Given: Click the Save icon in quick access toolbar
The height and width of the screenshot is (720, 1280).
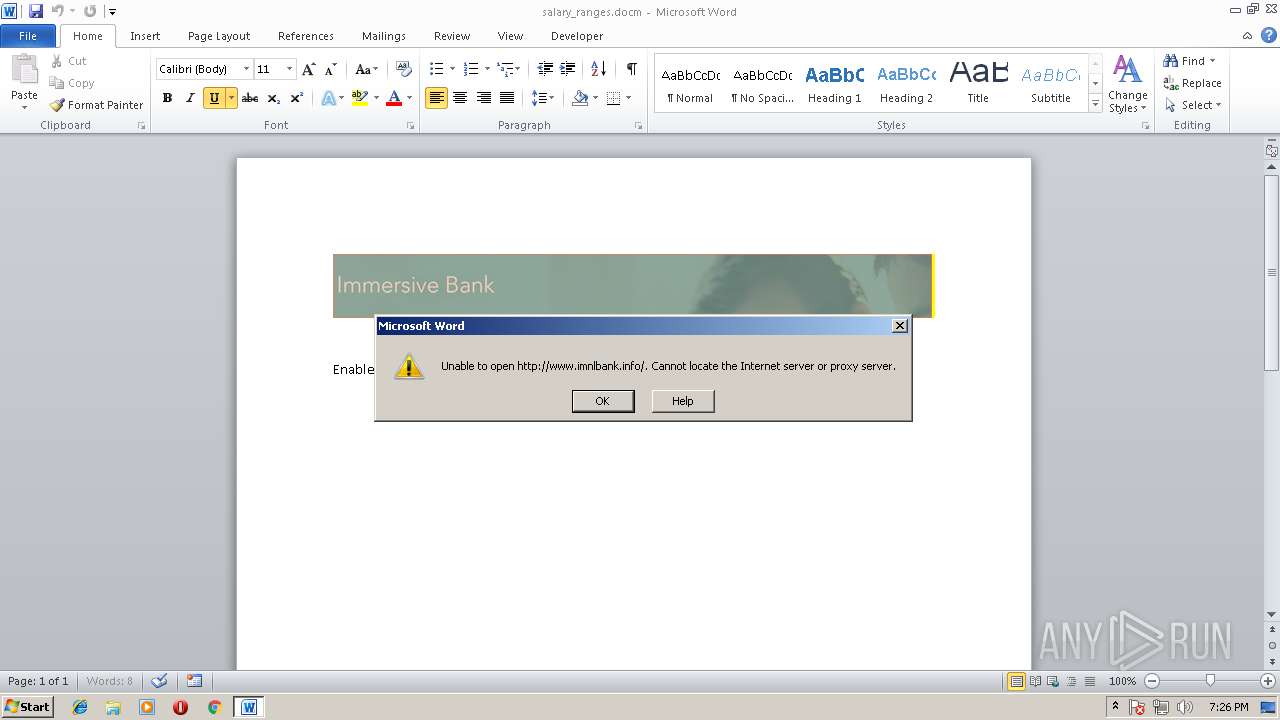Looking at the screenshot, I should point(36,11).
